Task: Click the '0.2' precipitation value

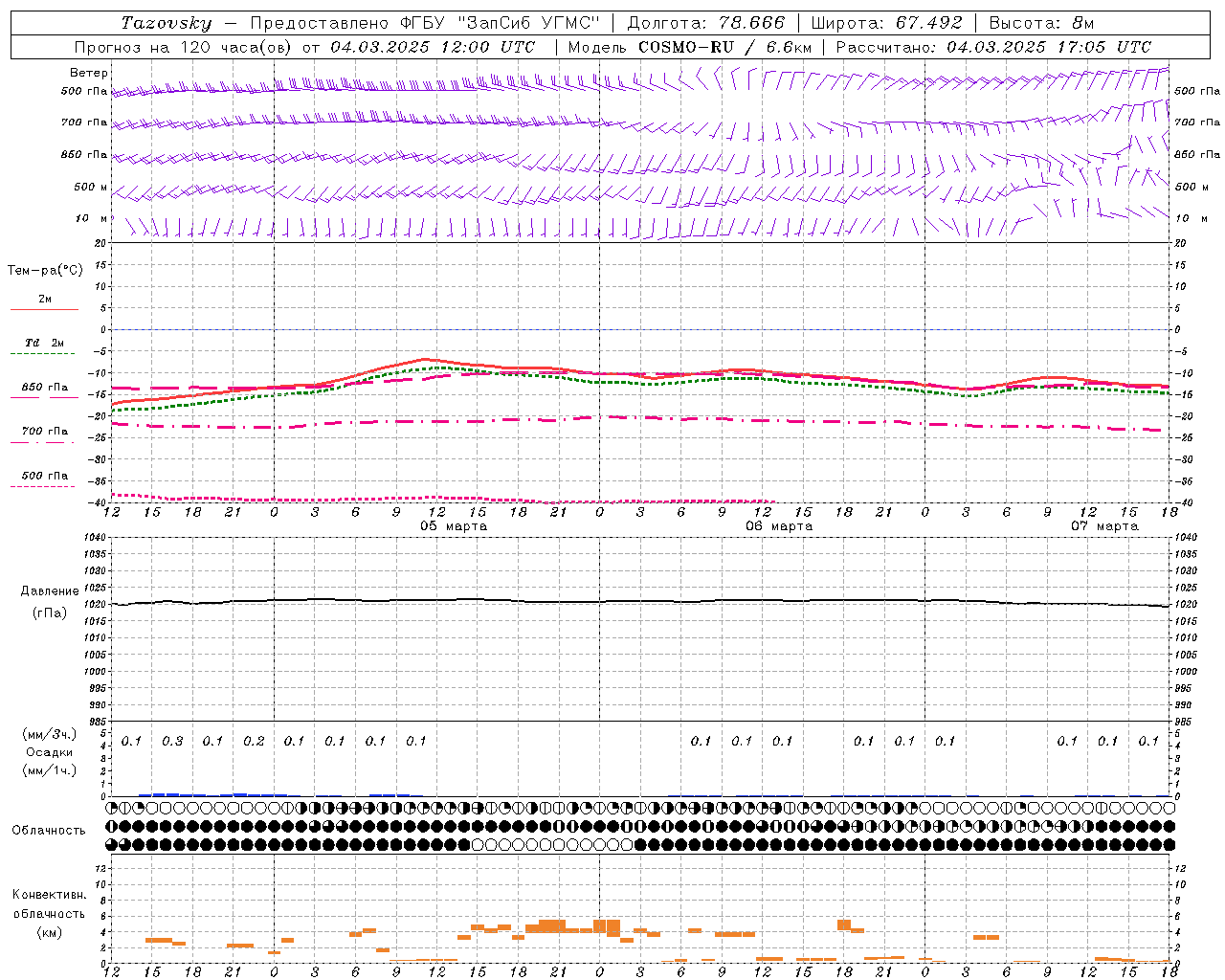Action: click(254, 741)
